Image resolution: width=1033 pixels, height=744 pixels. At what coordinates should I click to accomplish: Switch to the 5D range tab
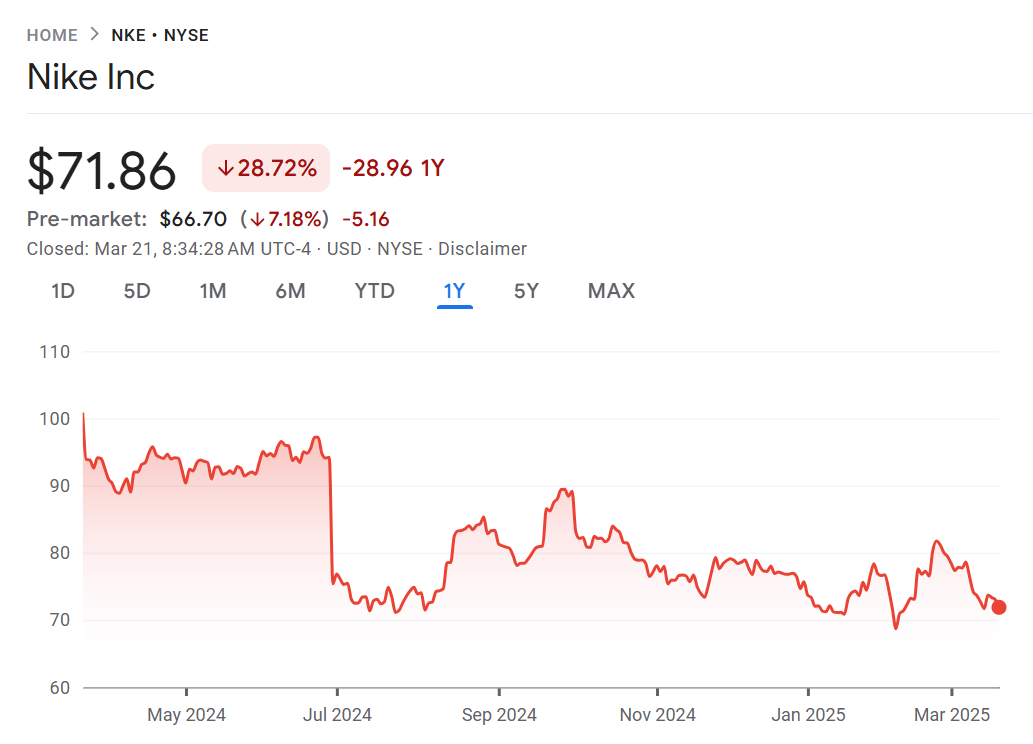click(x=137, y=291)
